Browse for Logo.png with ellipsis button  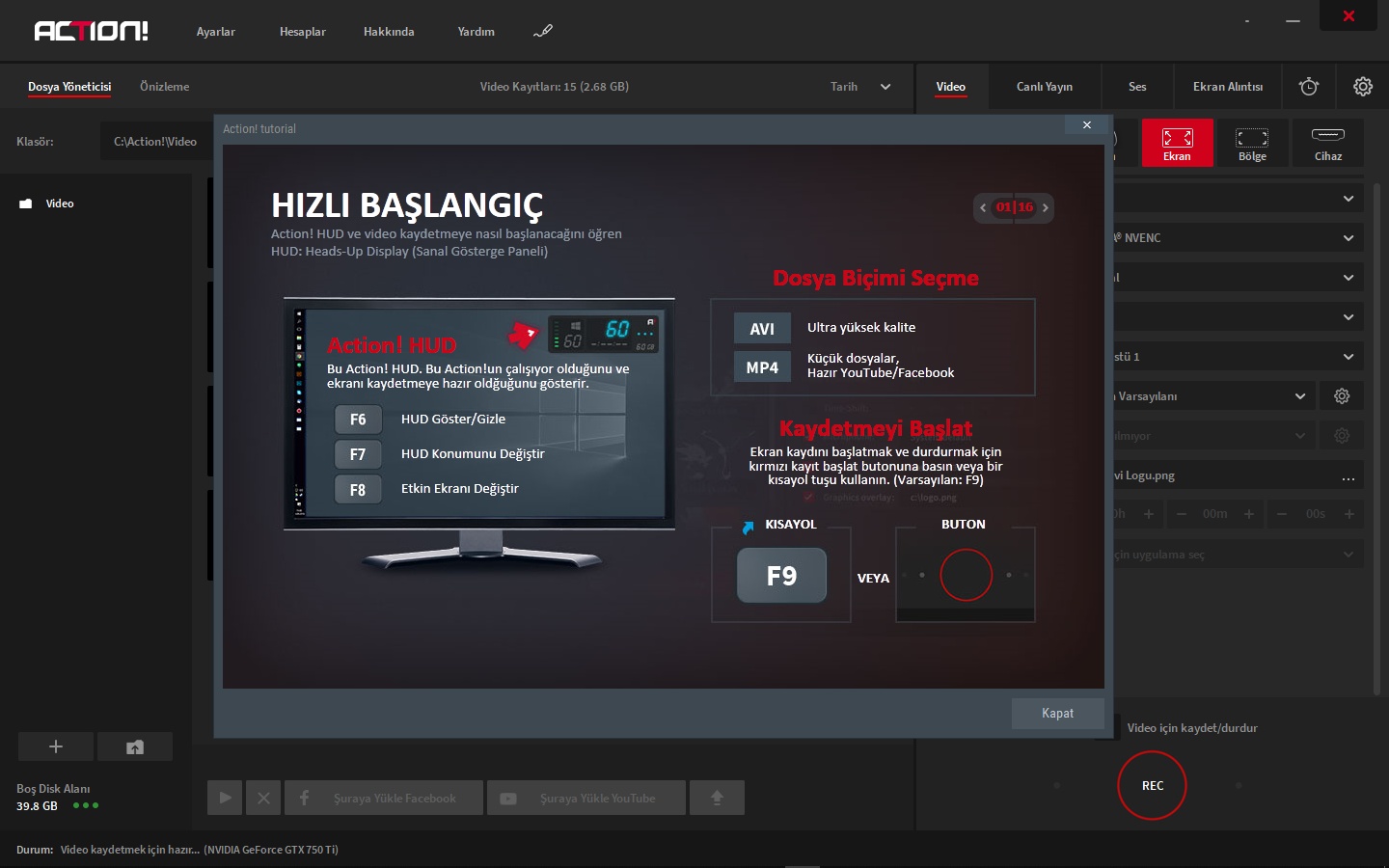[1348, 476]
